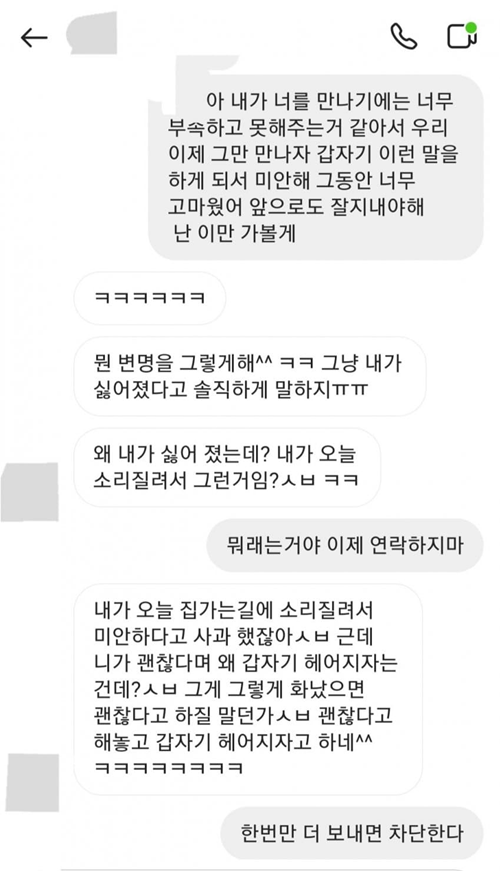Start a voice call via phone icon

point(403,37)
